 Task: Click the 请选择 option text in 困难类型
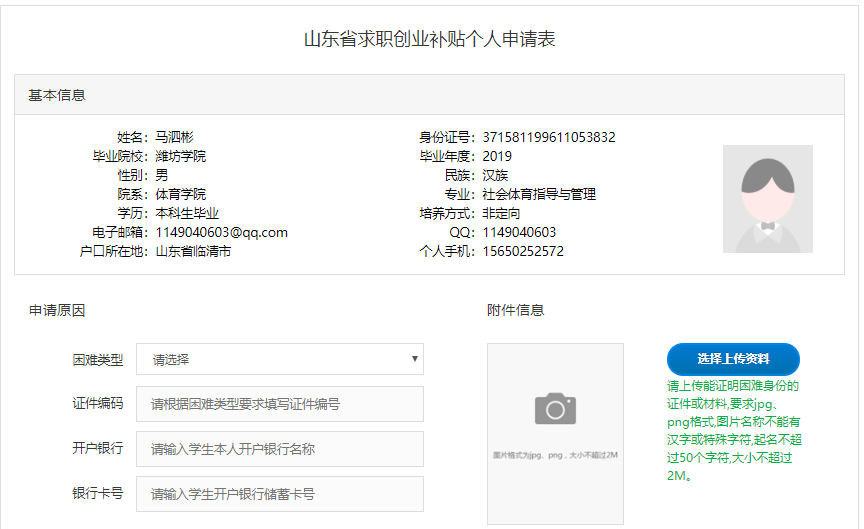[171, 360]
